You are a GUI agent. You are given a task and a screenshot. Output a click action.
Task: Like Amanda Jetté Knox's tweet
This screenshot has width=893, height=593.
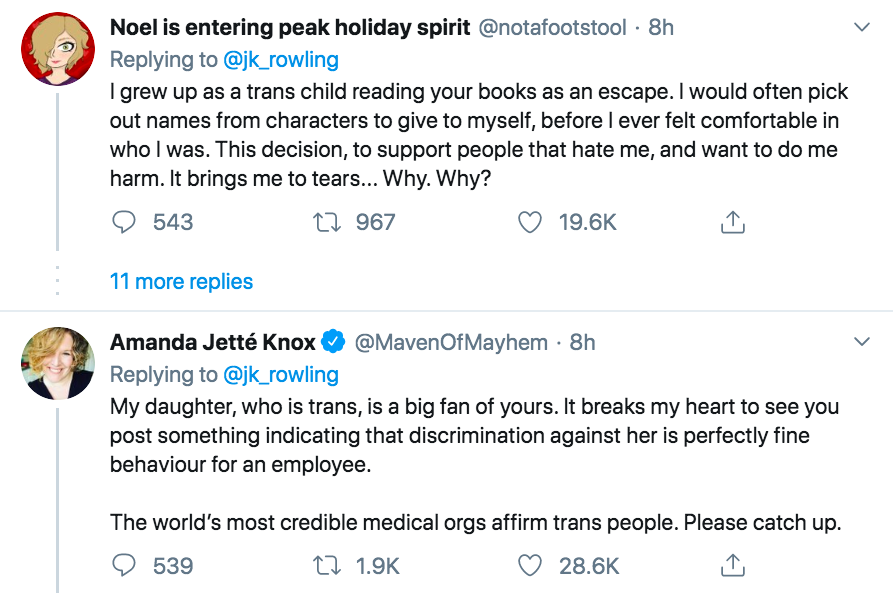point(530,566)
